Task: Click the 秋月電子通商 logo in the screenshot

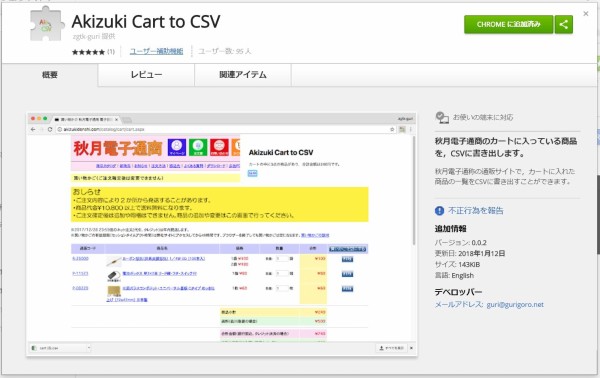Action: coord(118,148)
